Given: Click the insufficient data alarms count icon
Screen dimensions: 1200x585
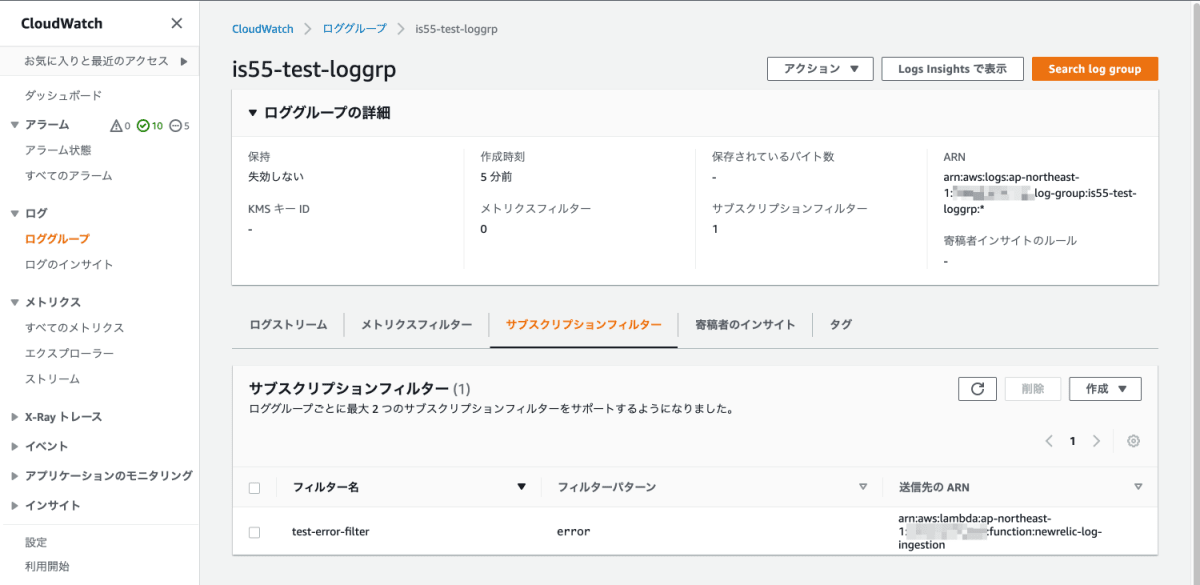Looking at the screenshot, I should (x=179, y=125).
